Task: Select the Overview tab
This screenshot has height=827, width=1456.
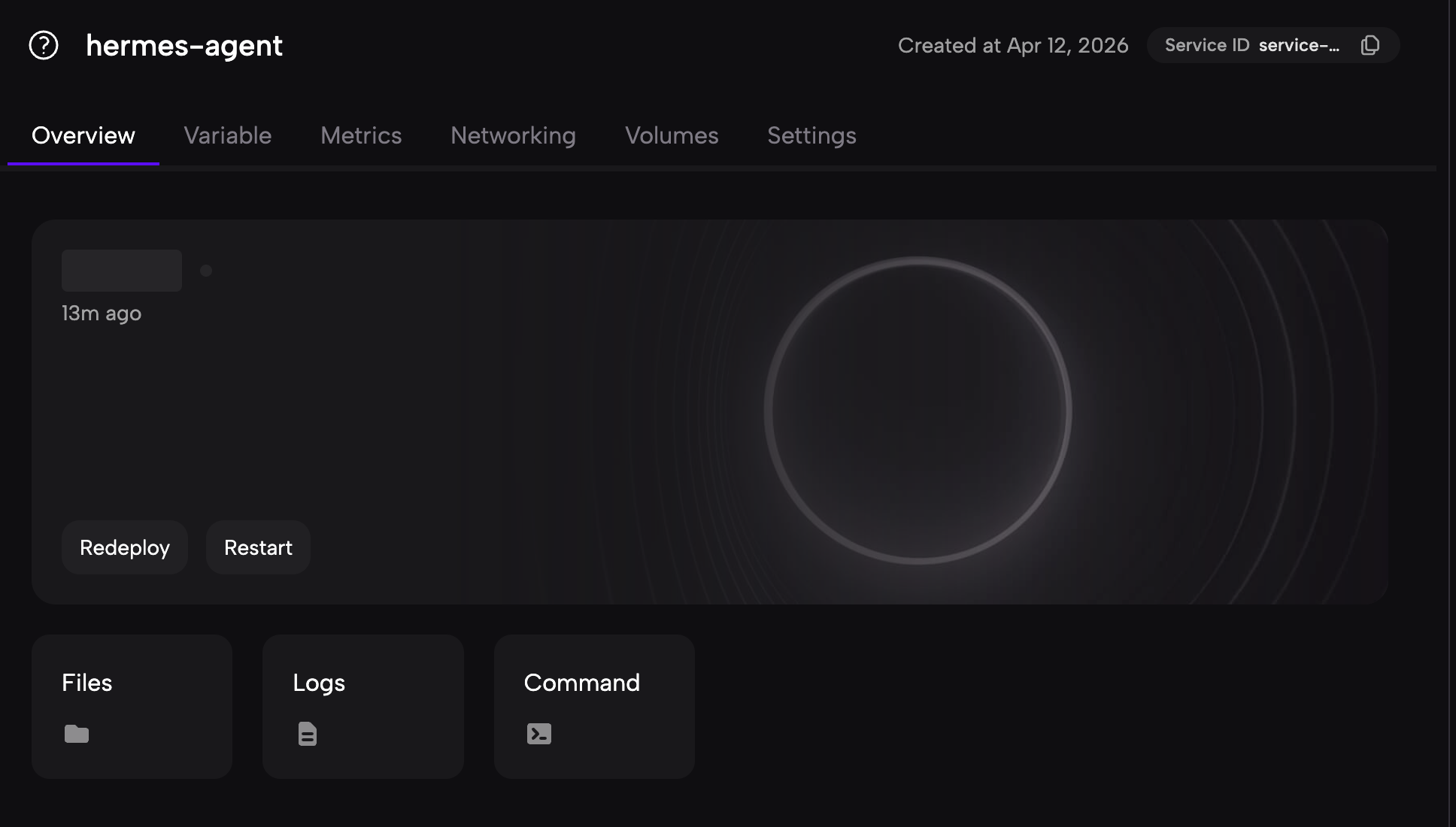Action: point(83,135)
